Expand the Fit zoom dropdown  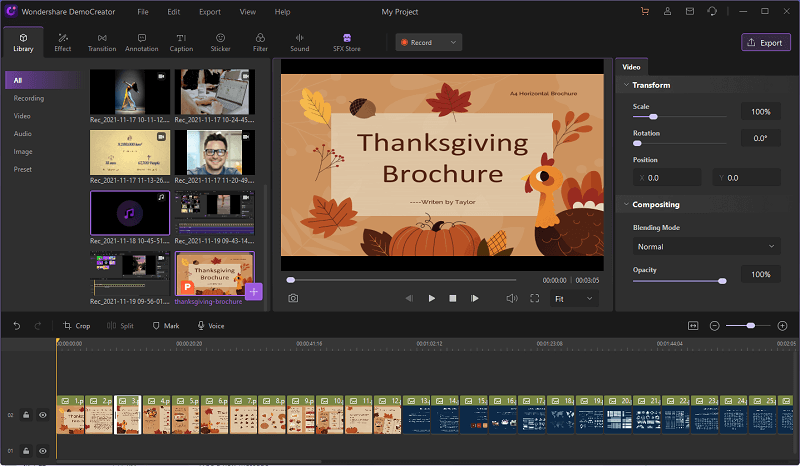575,298
